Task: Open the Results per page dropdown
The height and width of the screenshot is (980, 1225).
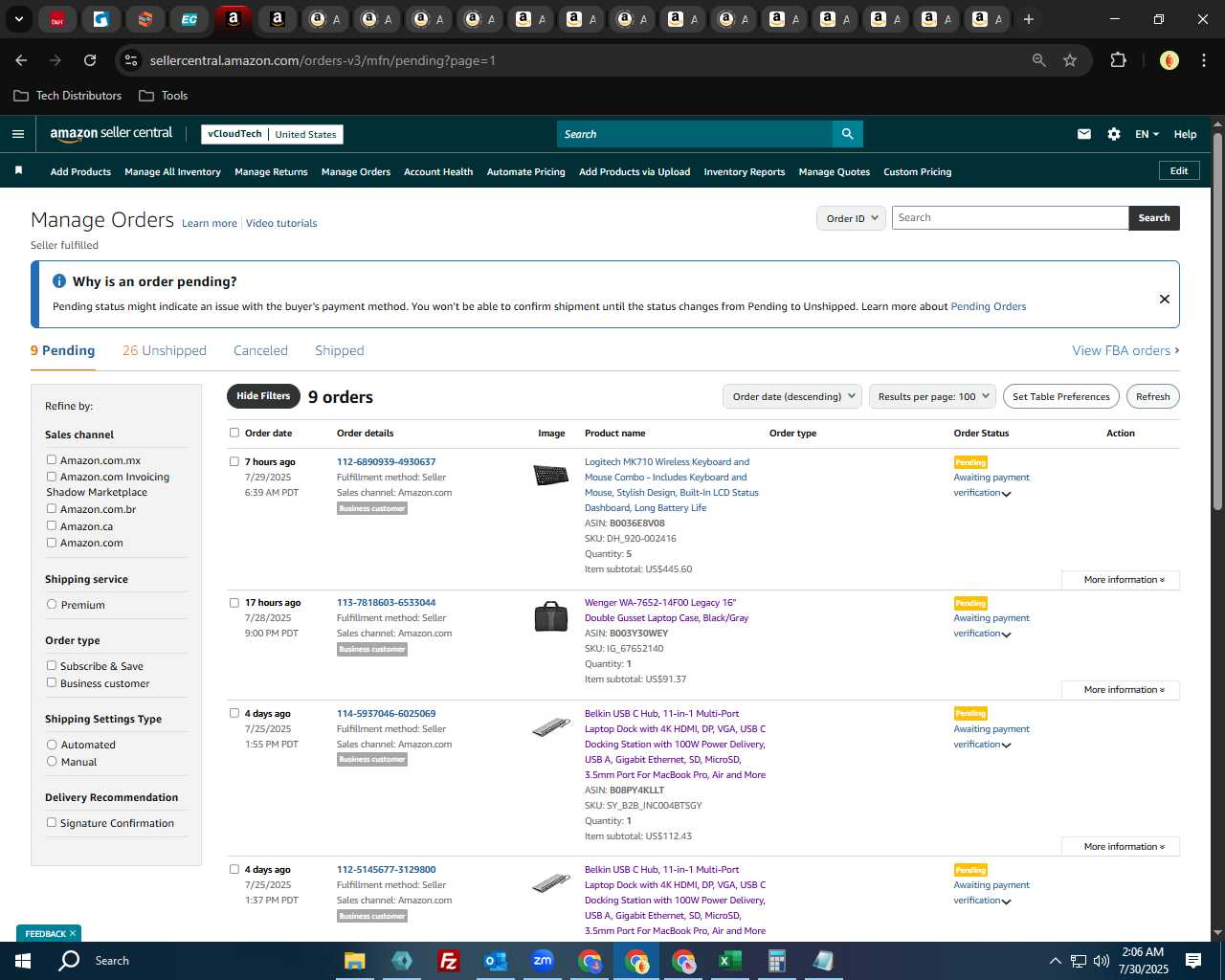Action: (x=933, y=396)
